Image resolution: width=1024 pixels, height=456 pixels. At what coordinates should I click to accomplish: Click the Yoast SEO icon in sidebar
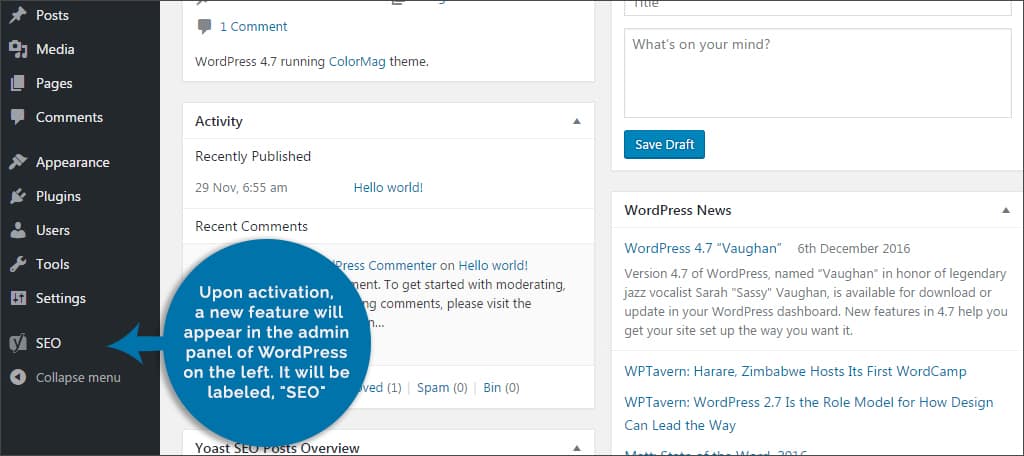(x=18, y=343)
